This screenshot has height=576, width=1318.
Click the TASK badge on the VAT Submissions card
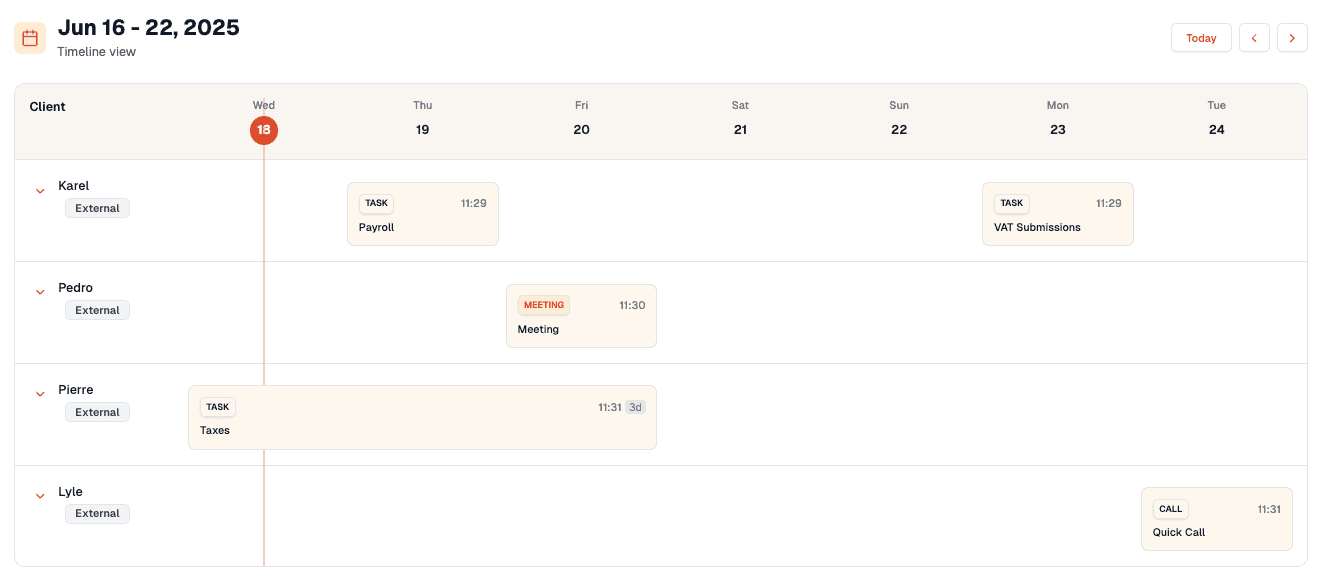pos(1012,203)
